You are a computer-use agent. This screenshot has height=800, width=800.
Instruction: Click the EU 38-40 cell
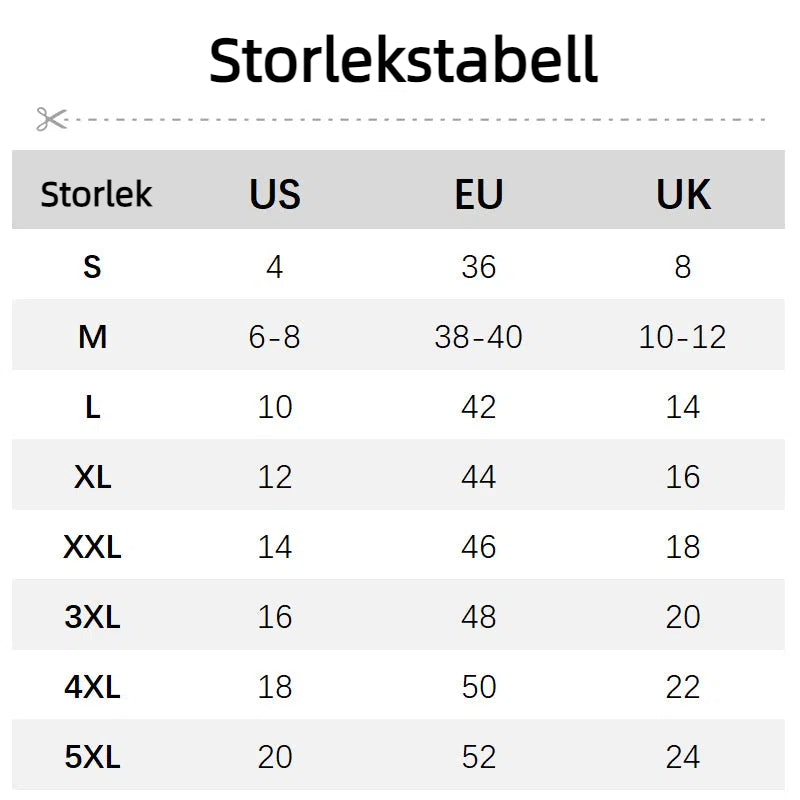[479, 337]
